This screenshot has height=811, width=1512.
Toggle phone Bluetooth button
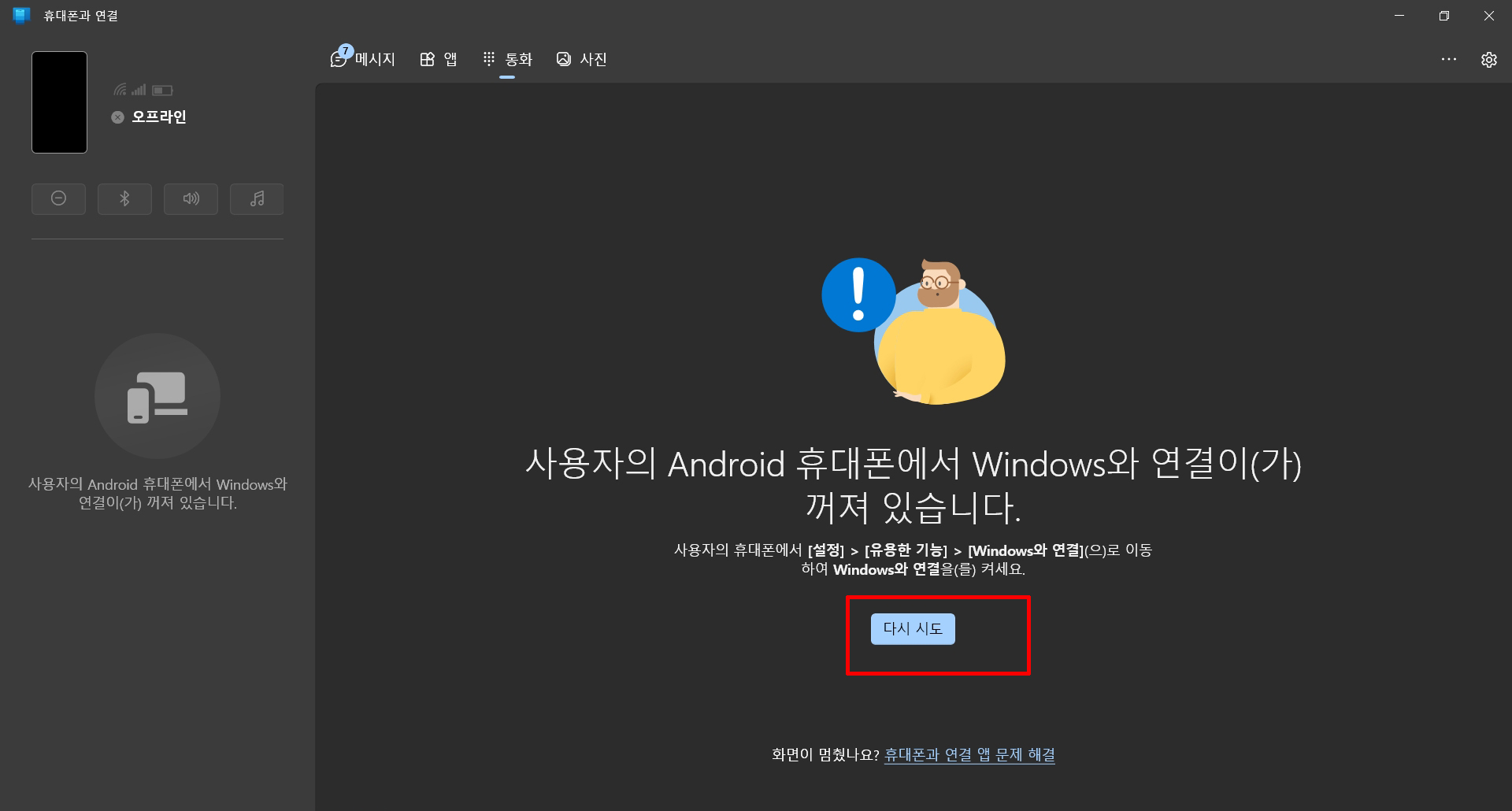coord(124,198)
